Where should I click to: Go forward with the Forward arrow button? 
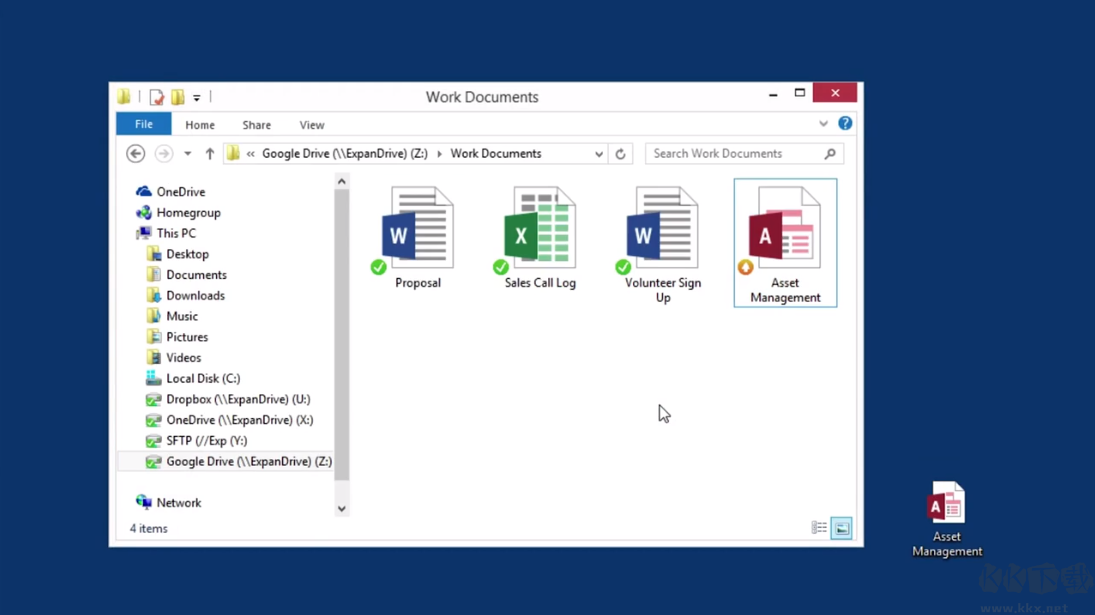pyautogui.click(x=163, y=154)
